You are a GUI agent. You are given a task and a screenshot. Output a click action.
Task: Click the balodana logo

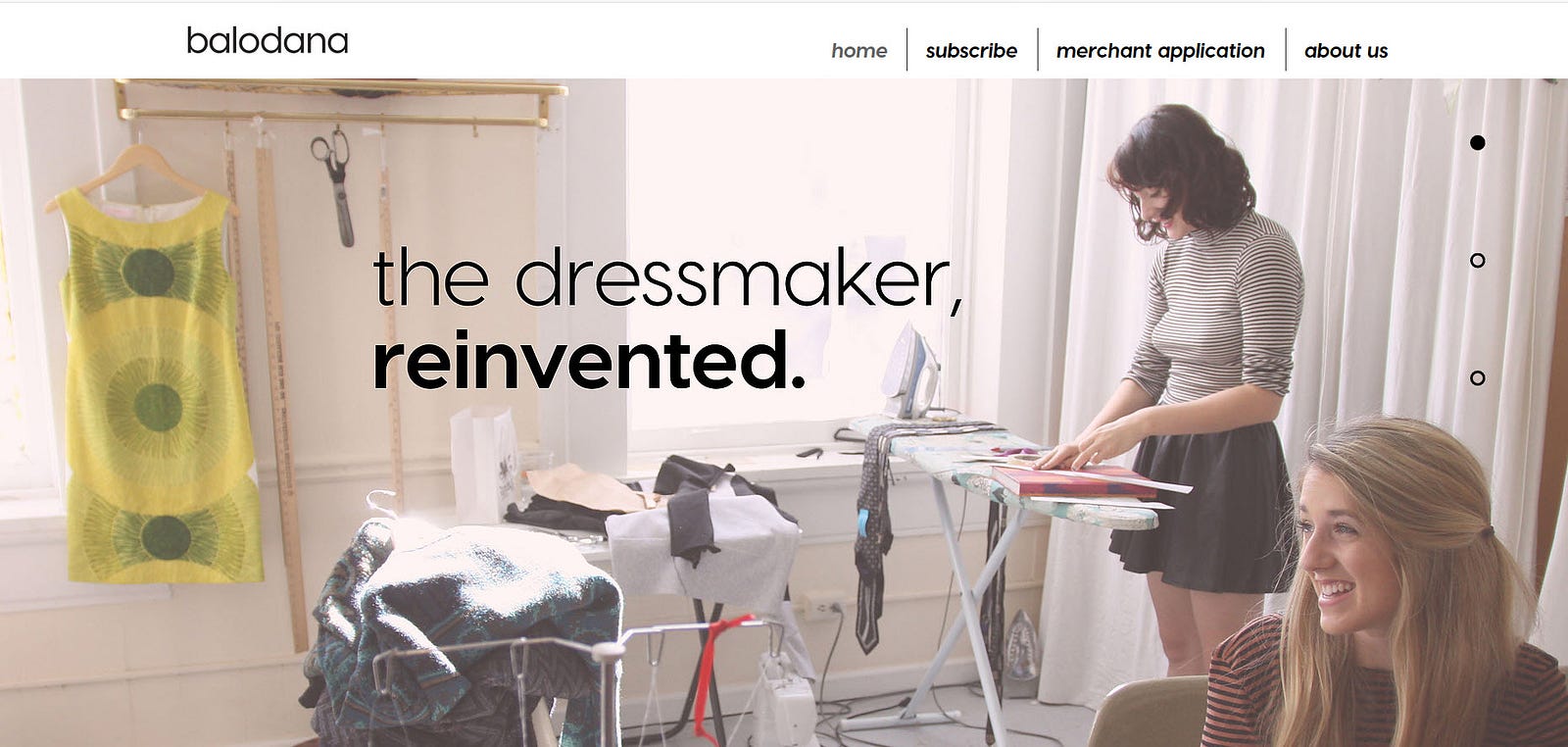[267, 40]
